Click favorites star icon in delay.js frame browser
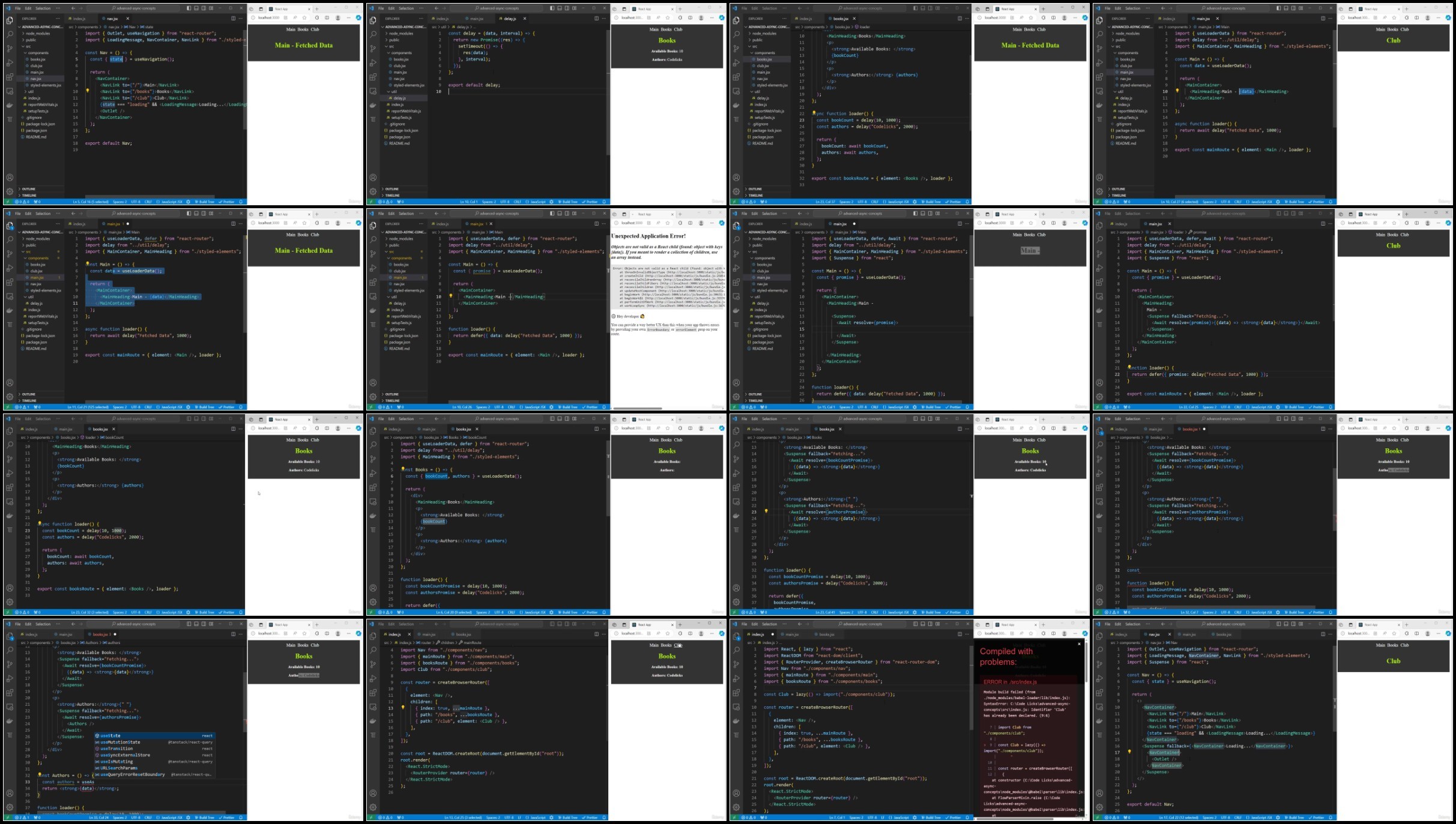This screenshot has width=1456, height=824. (x=668, y=18)
